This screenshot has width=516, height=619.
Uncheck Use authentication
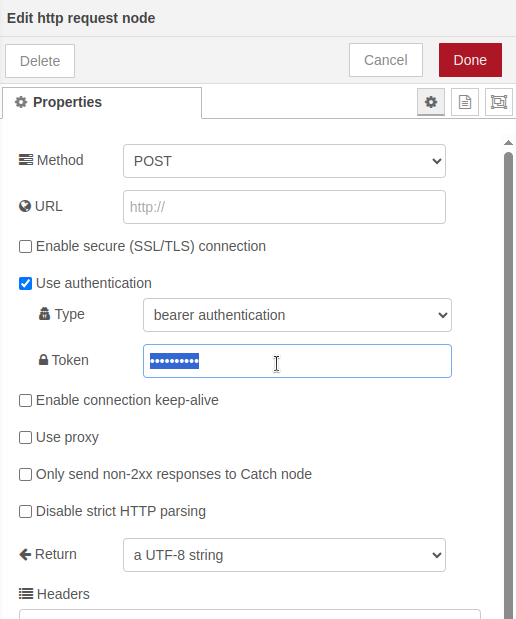tap(25, 283)
